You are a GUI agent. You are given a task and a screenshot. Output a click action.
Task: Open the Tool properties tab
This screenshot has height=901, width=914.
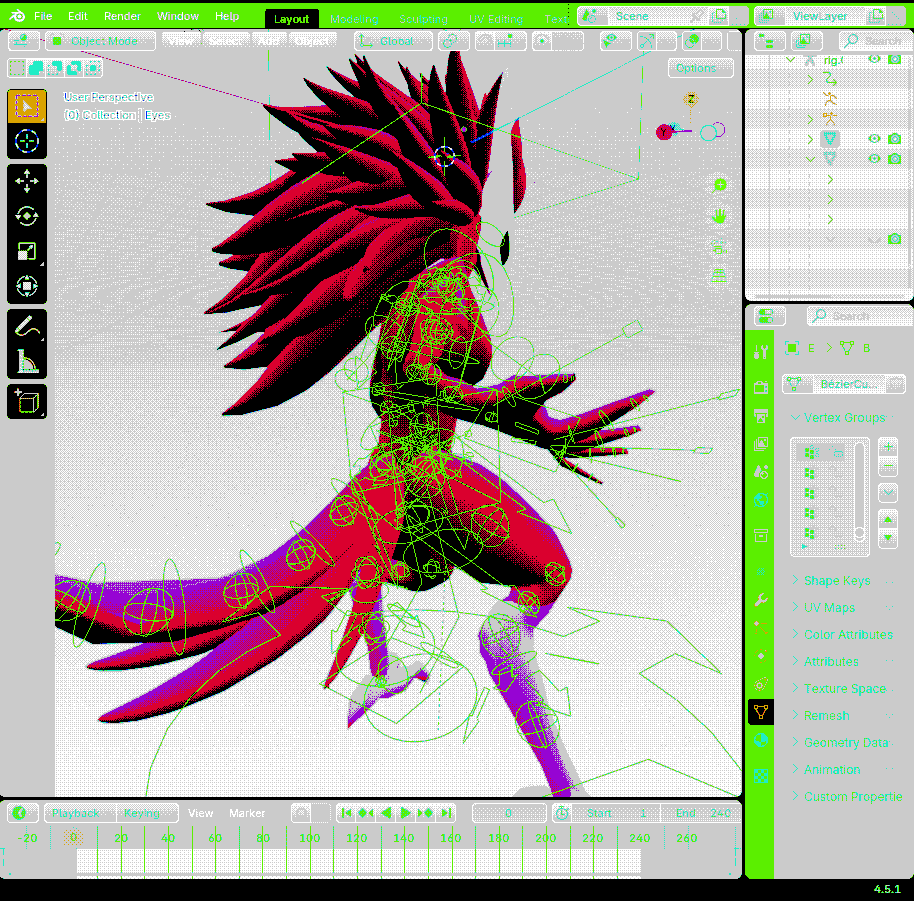(761, 351)
